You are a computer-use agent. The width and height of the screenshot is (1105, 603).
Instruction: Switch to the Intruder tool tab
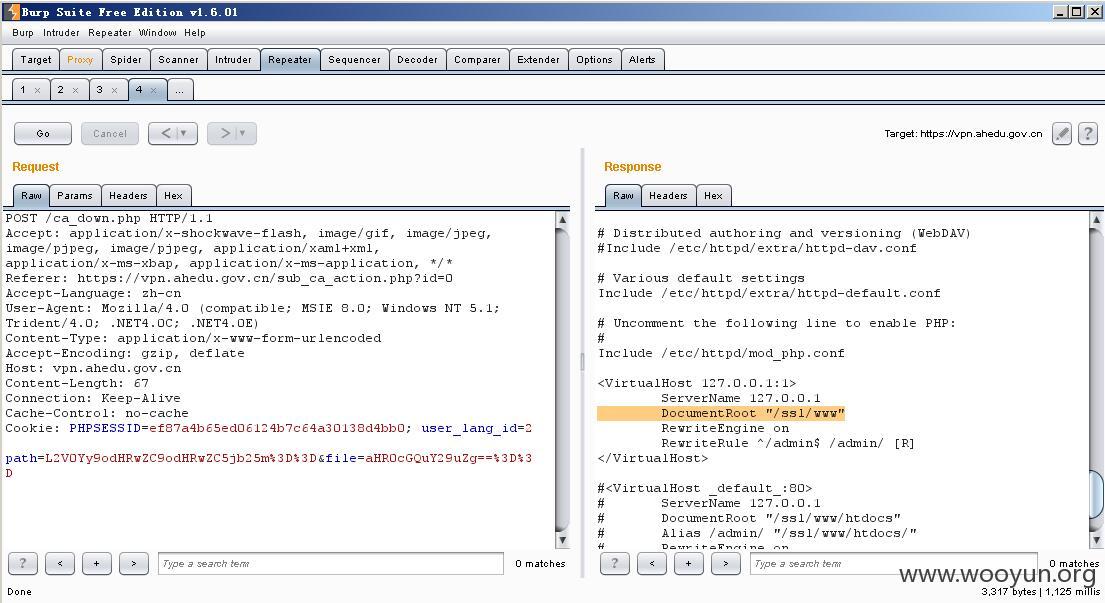click(x=233, y=60)
